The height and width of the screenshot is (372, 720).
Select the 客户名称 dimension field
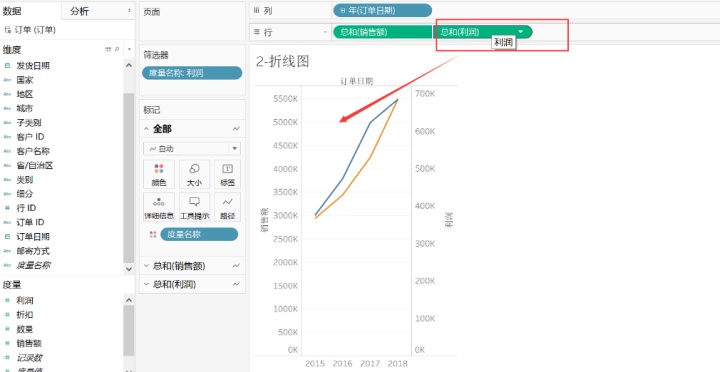(x=33, y=151)
